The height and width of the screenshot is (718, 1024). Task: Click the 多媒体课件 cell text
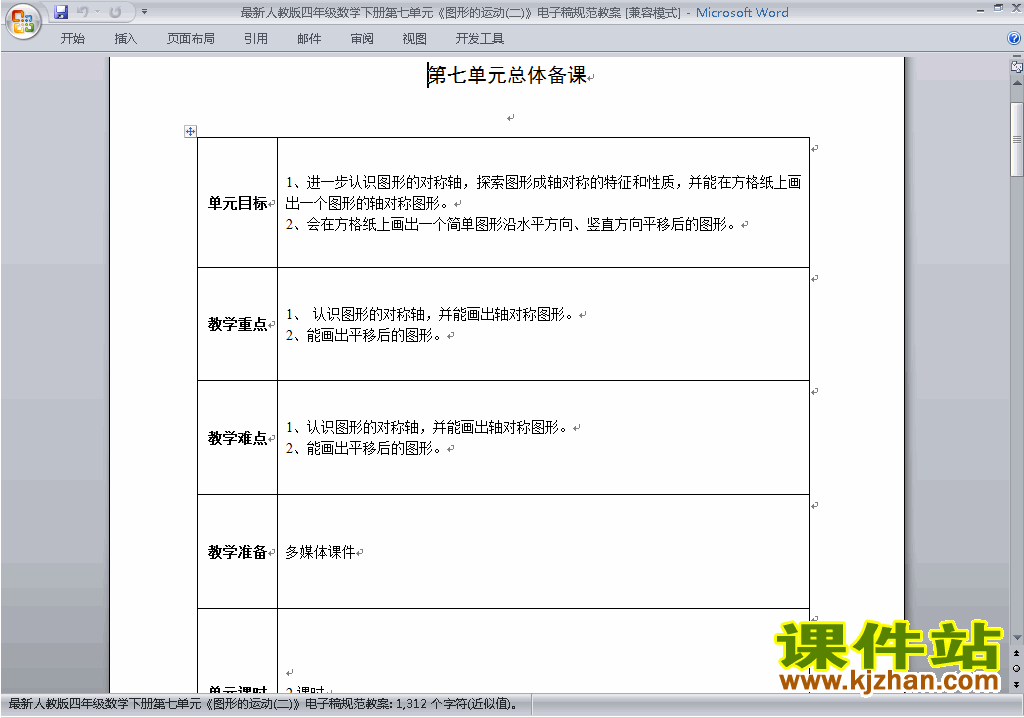tap(321, 552)
